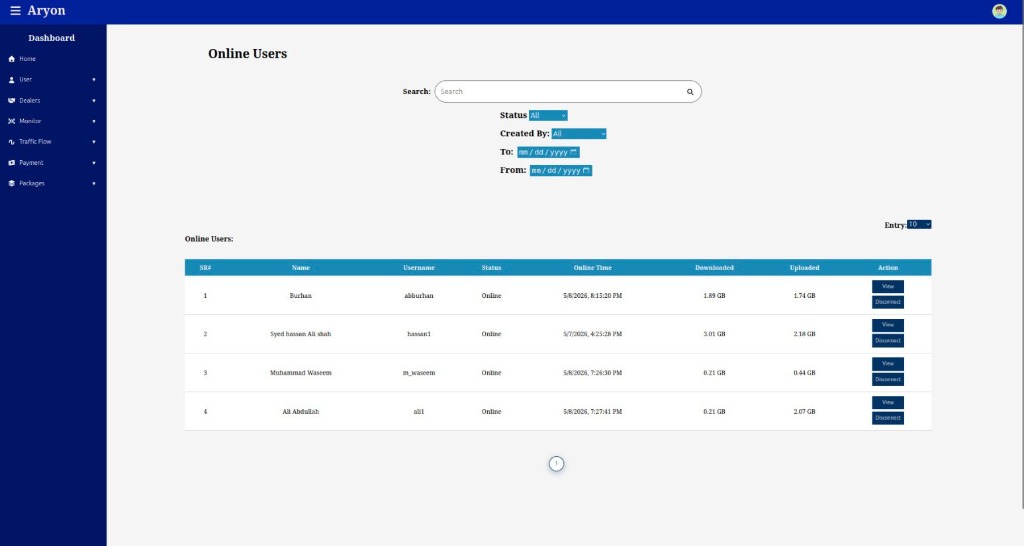This screenshot has height=546, width=1024.
Task: View details for user Burhan
Action: [888, 287]
